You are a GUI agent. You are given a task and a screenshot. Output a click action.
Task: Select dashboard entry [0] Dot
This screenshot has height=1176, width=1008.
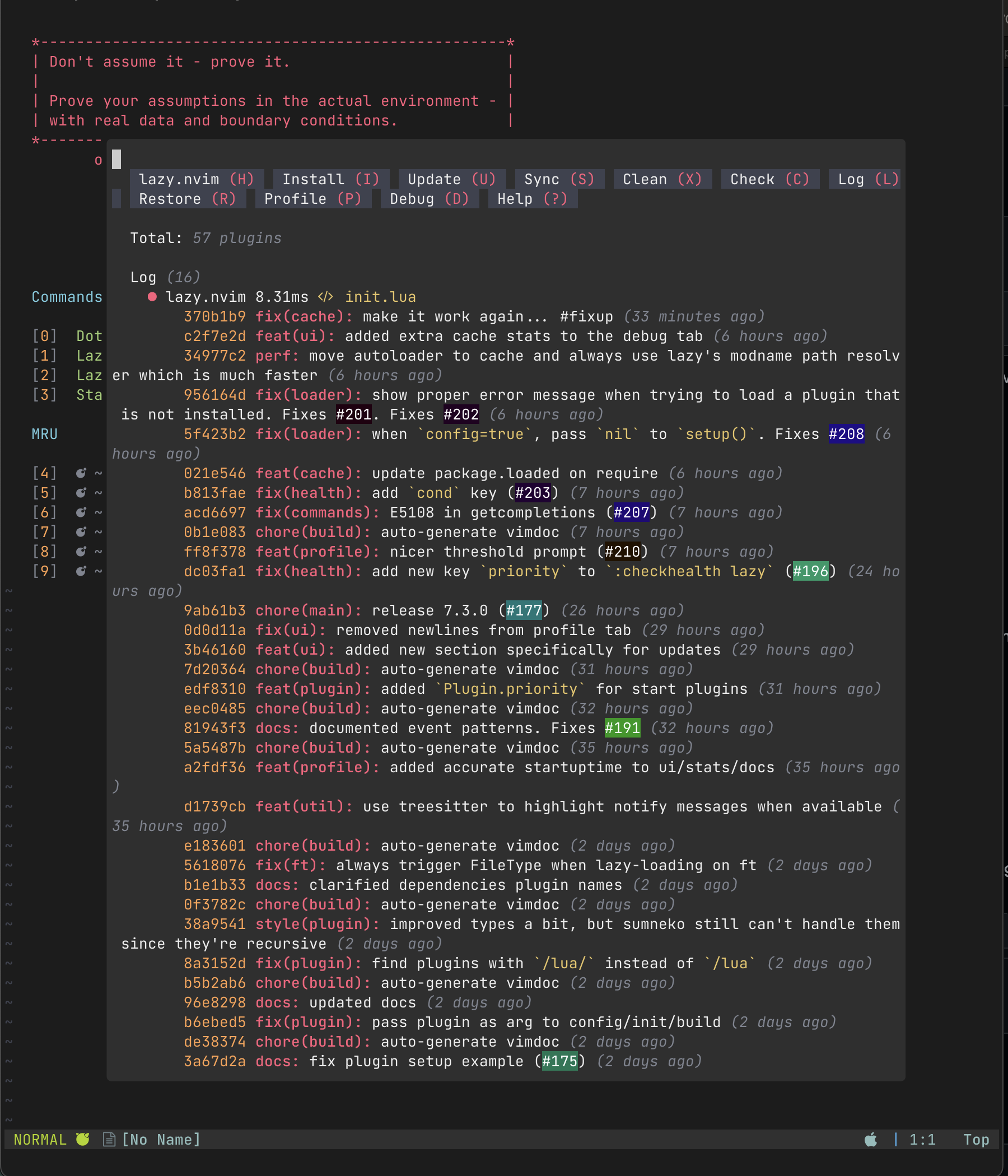(67, 337)
